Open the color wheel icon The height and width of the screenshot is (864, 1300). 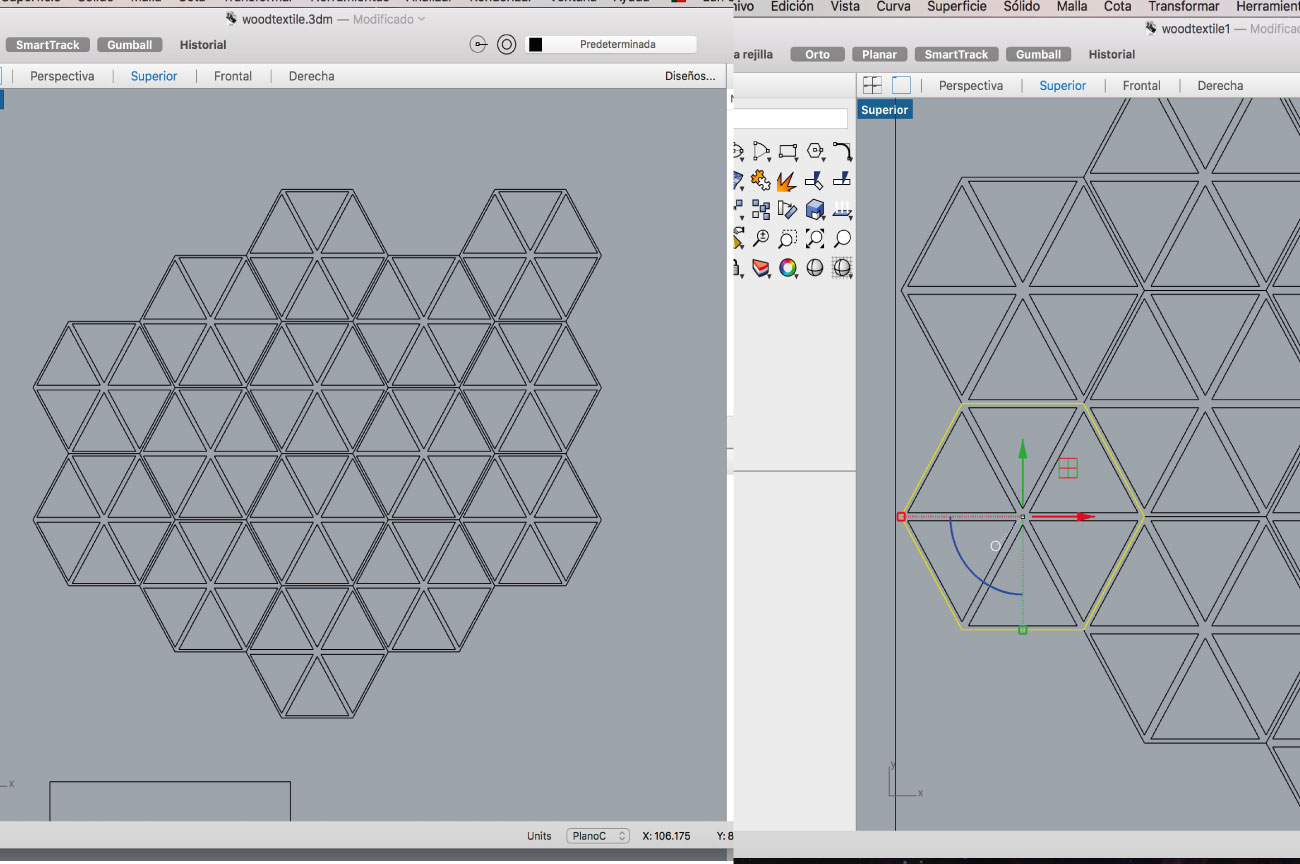pyautogui.click(x=788, y=268)
